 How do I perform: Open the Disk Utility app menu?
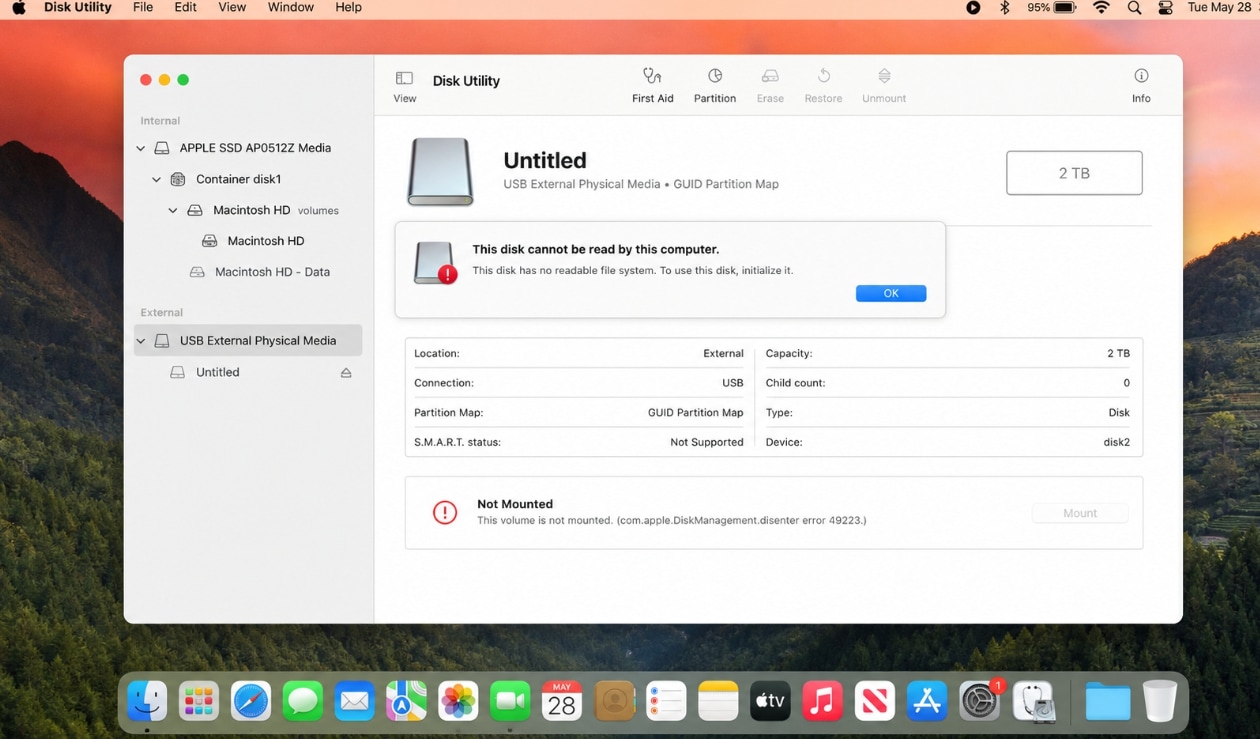78,7
